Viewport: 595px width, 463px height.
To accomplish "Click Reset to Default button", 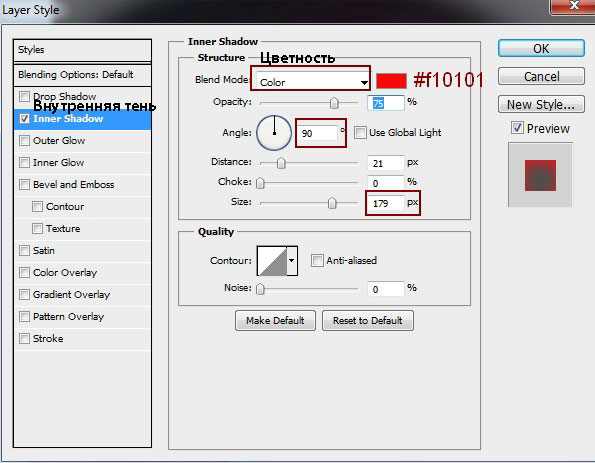I will [x=368, y=321].
